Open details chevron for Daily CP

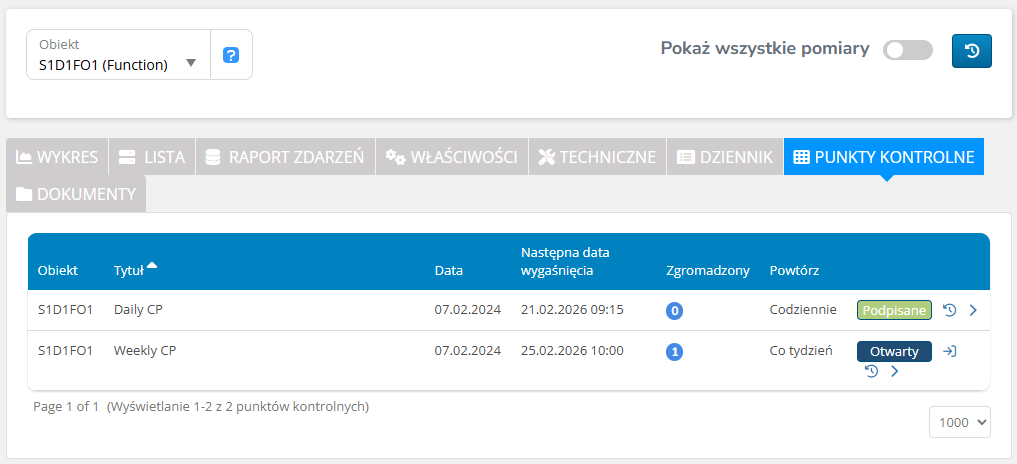pyautogui.click(x=973, y=310)
